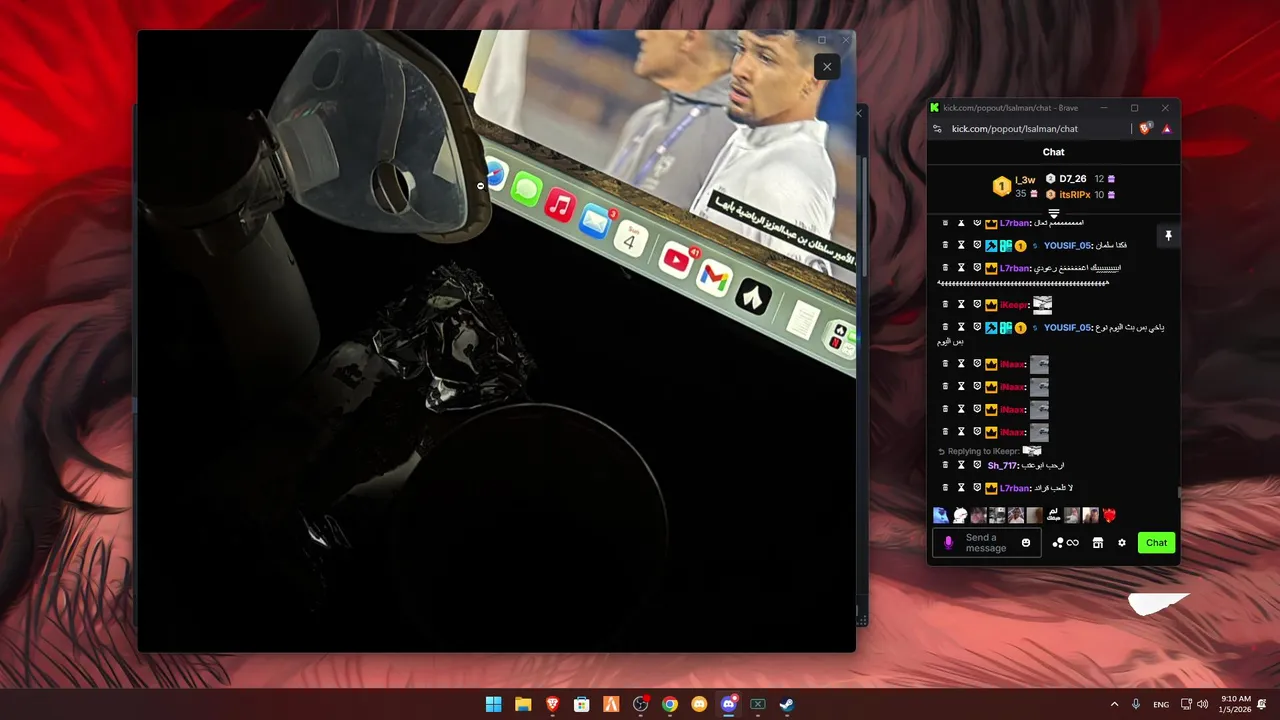Switch the ENG input language
Screen dimensions: 1280x720
click(1161, 704)
